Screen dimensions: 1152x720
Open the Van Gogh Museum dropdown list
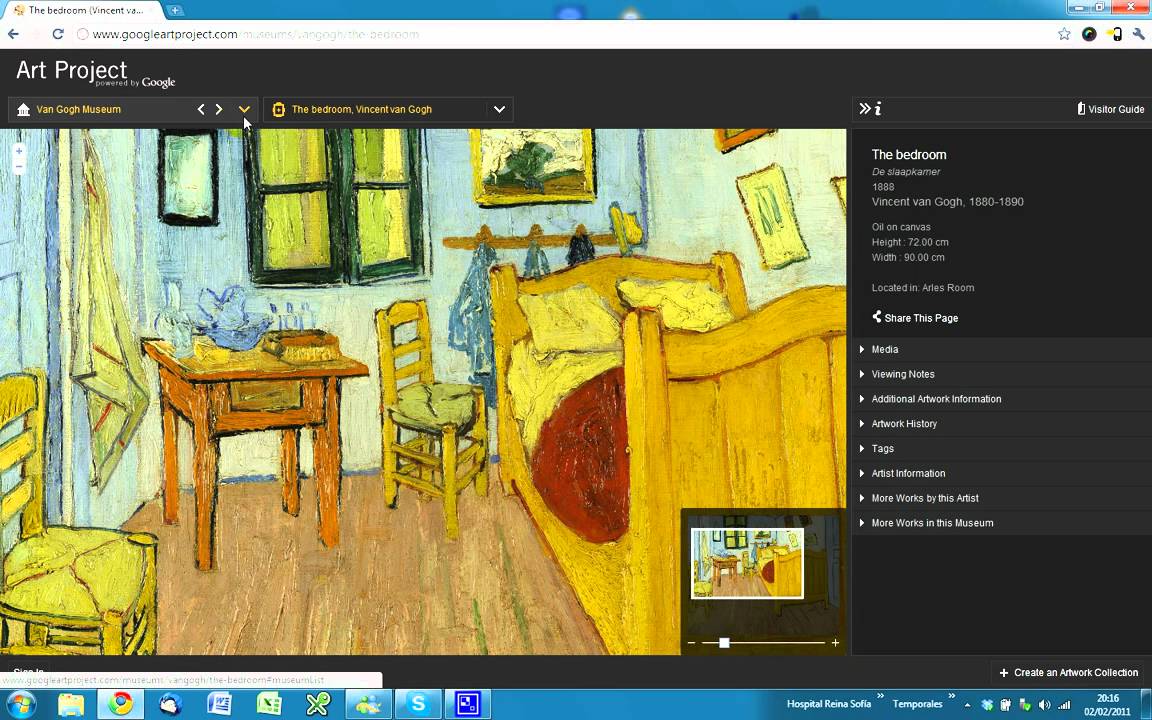[245, 109]
